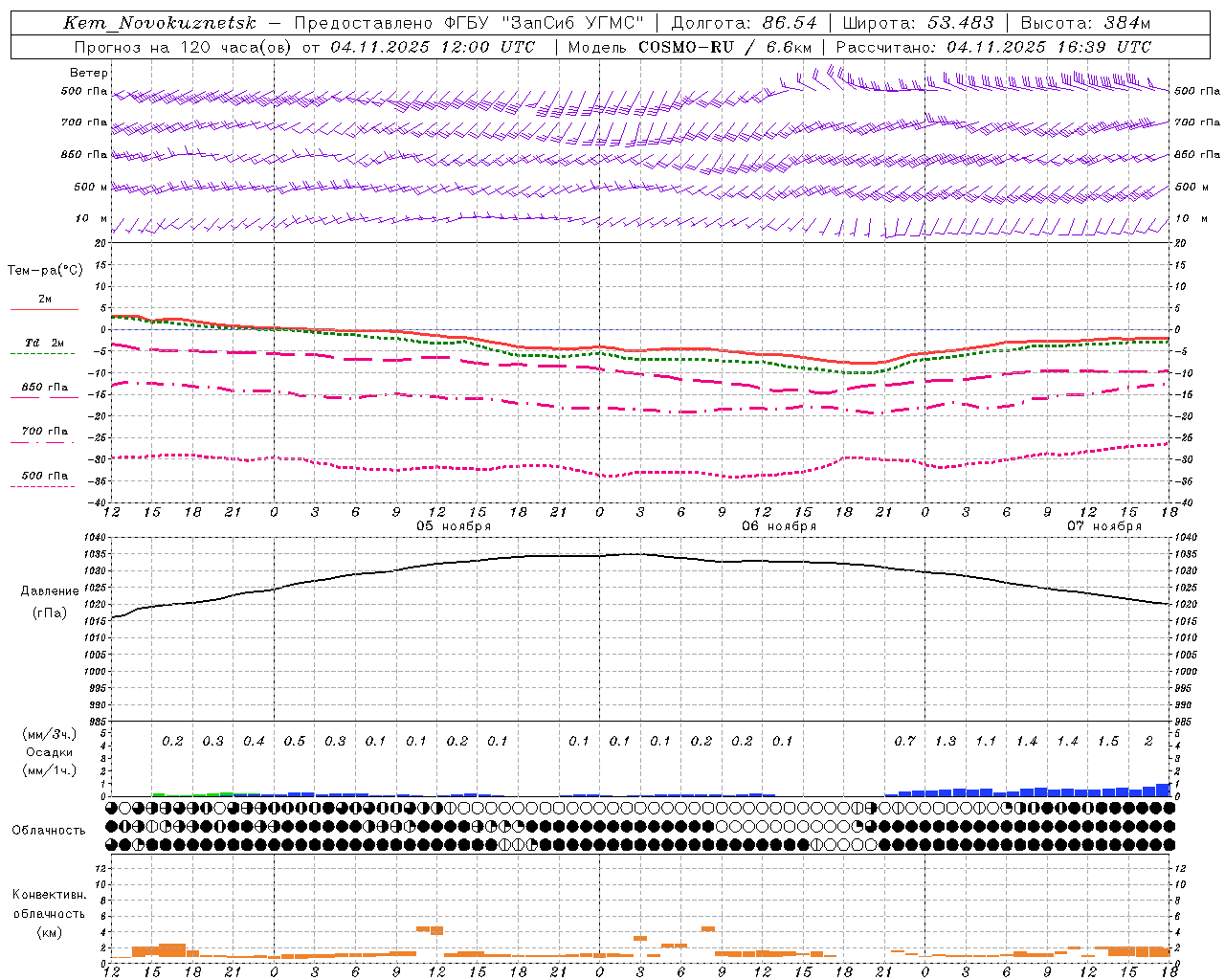Click the 'Td 2м' dew point legend label
The image size is (1225, 980).
[x=45, y=343]
